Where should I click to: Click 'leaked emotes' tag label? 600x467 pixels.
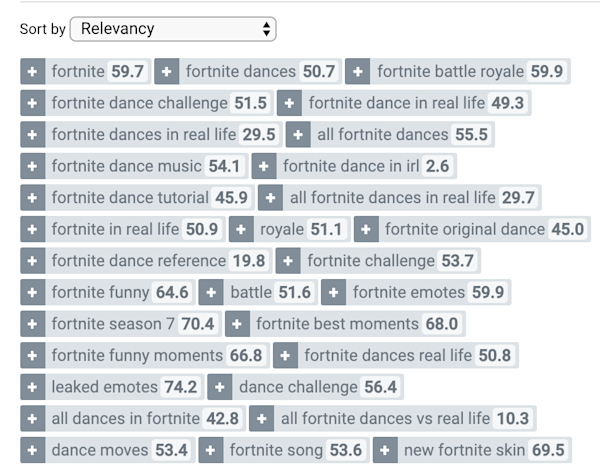104,387
